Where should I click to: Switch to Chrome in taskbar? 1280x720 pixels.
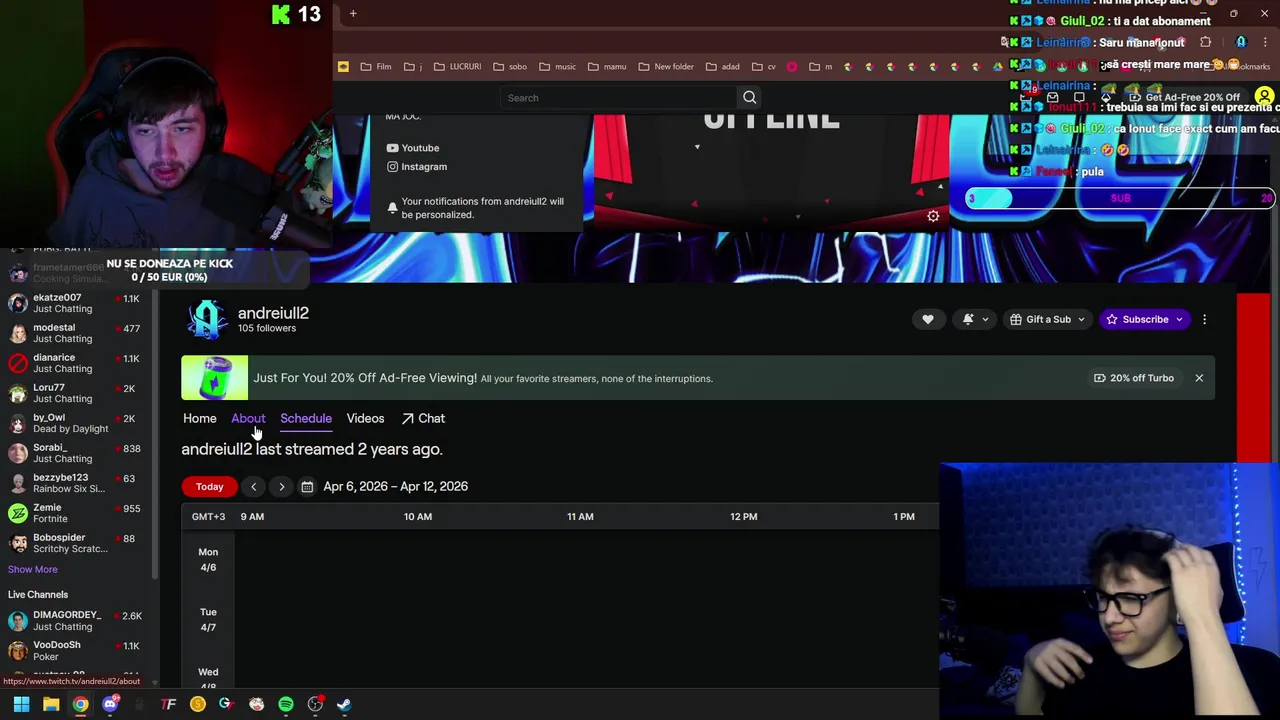(x=80, y=704)
